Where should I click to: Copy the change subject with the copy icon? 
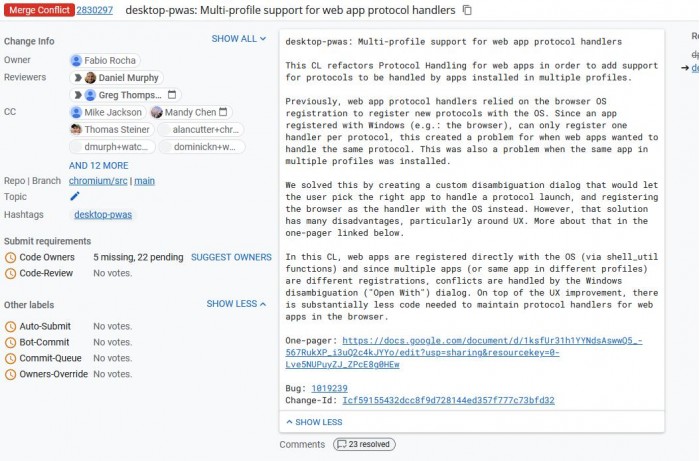tap(467, 10)
